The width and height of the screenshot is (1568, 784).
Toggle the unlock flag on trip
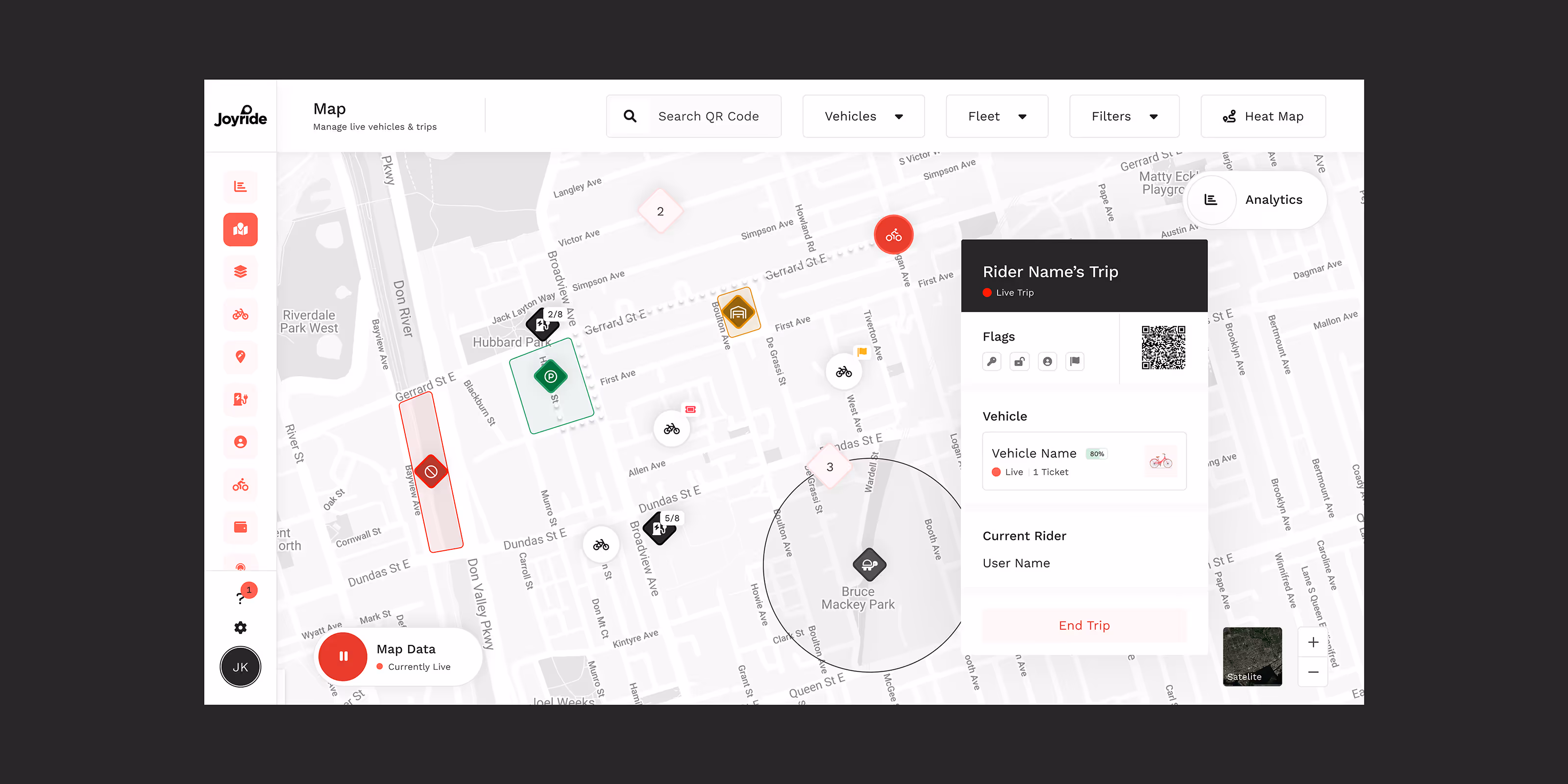coord(1020,362)
